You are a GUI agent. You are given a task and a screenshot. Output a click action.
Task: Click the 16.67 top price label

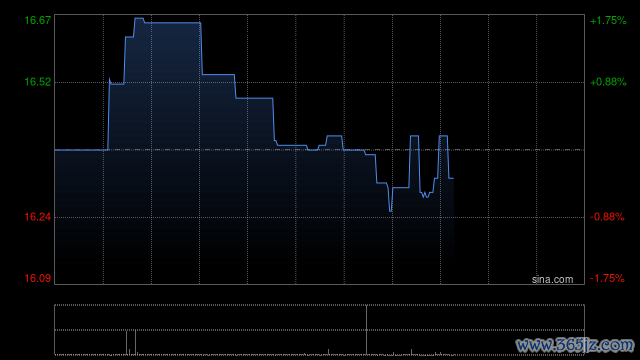point(38,20)
